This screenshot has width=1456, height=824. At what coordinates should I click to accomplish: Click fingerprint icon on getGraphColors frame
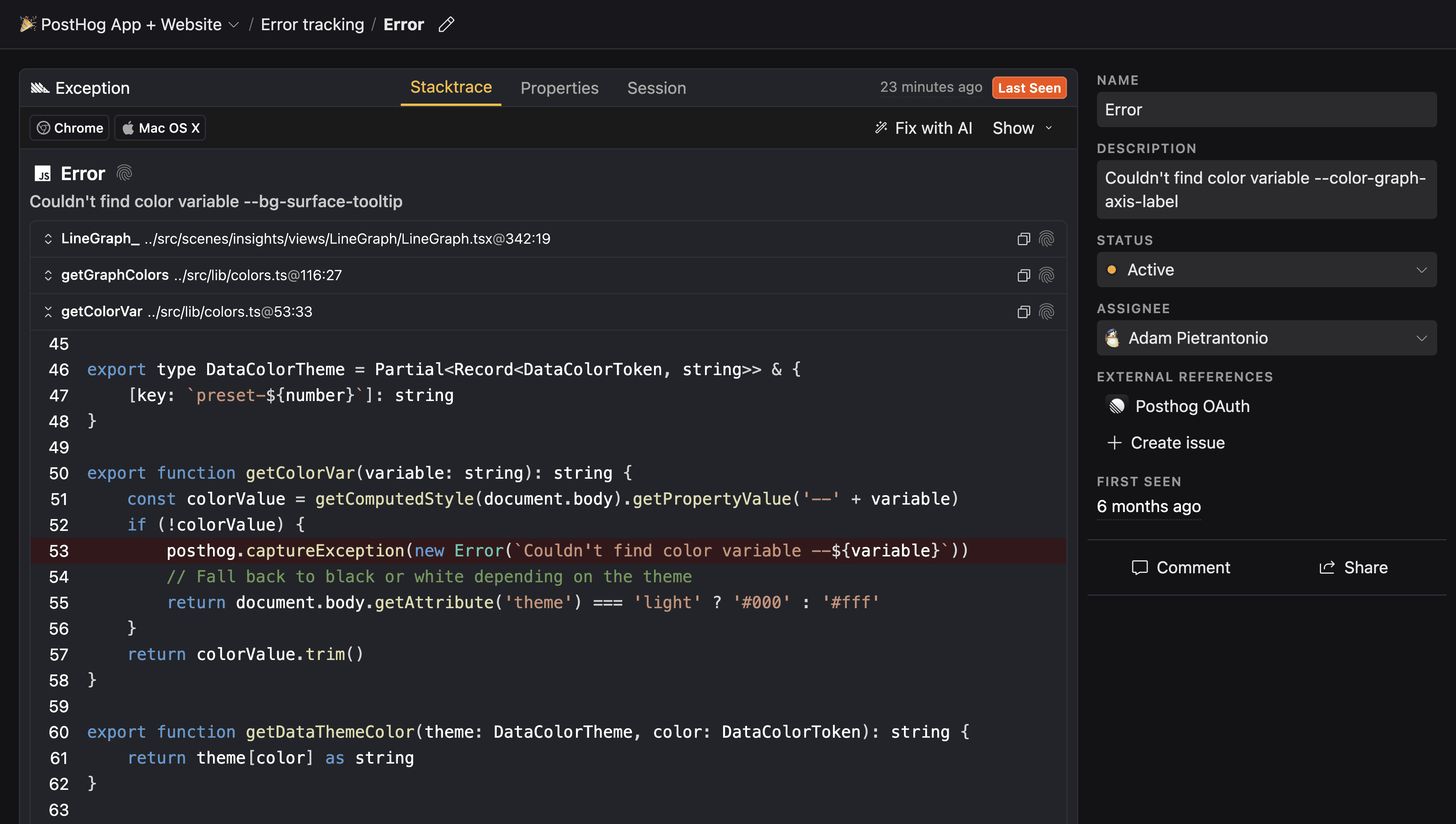coord(1046,275)
